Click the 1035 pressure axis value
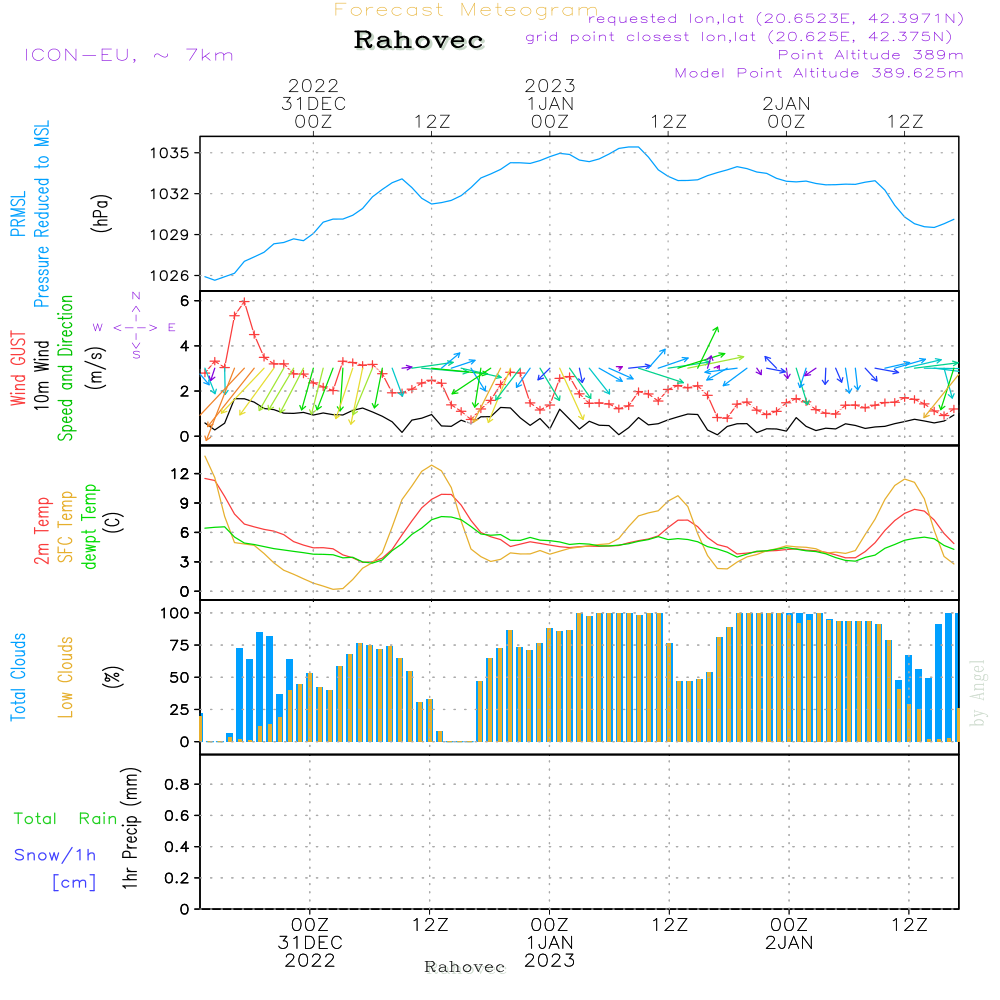Screen dimensions: 1000x1000 (169, 153)
